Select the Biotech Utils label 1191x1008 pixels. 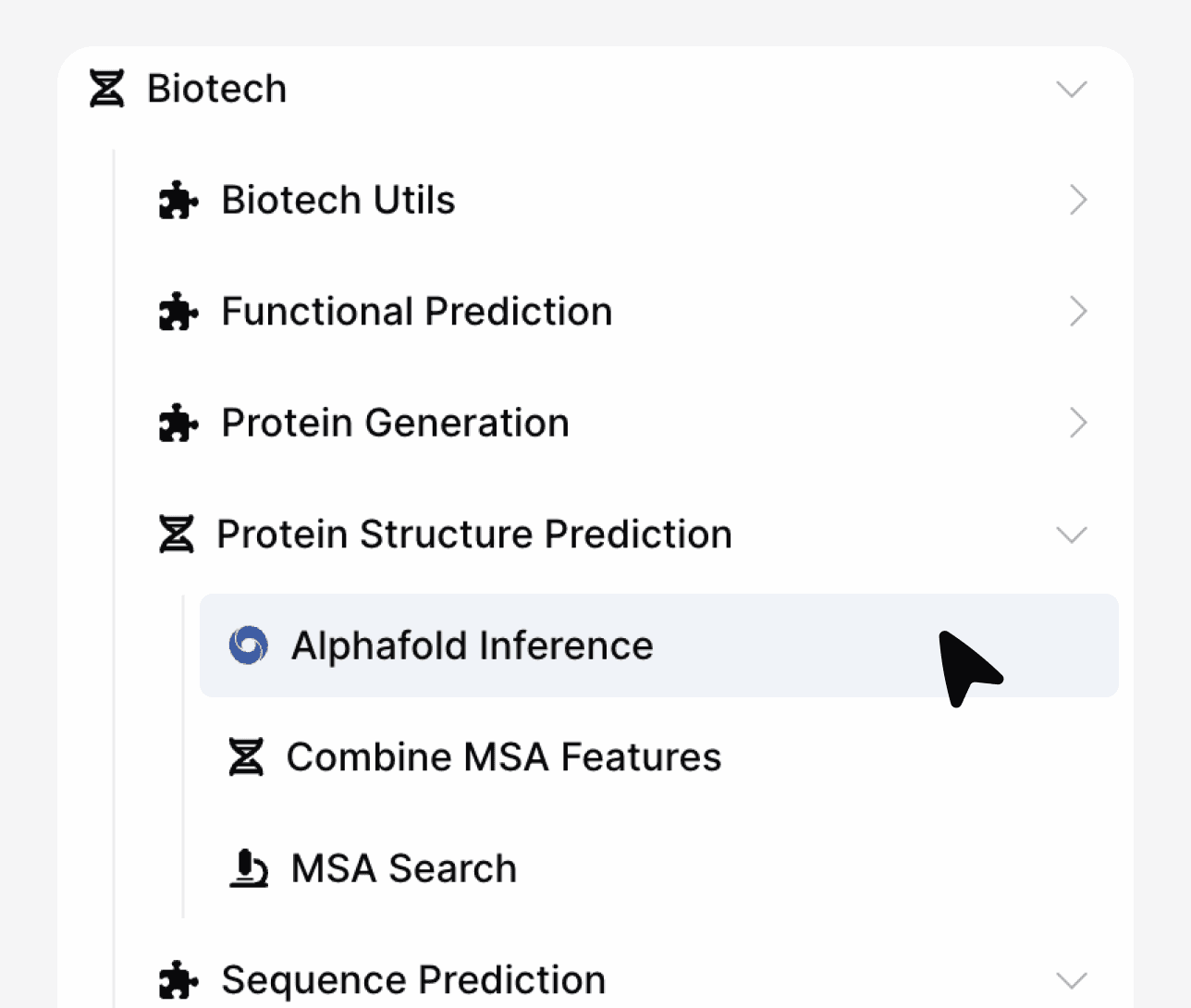338,201
